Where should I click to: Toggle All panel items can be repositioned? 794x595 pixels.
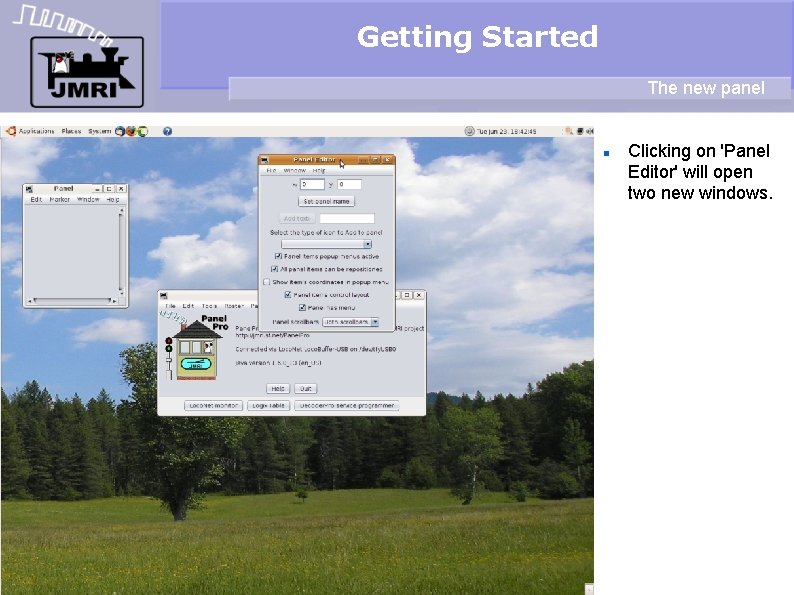(274, 269)
